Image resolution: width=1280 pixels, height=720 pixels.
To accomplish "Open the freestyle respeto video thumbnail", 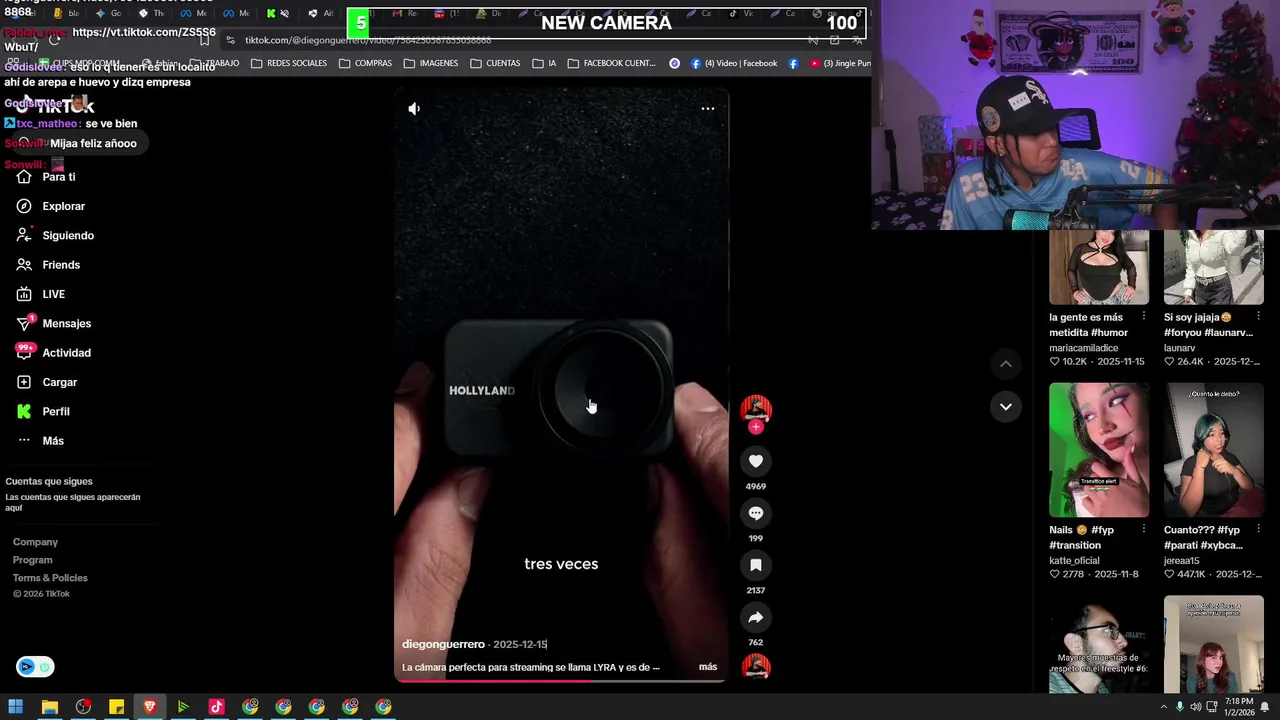I will coord(1099,645).
